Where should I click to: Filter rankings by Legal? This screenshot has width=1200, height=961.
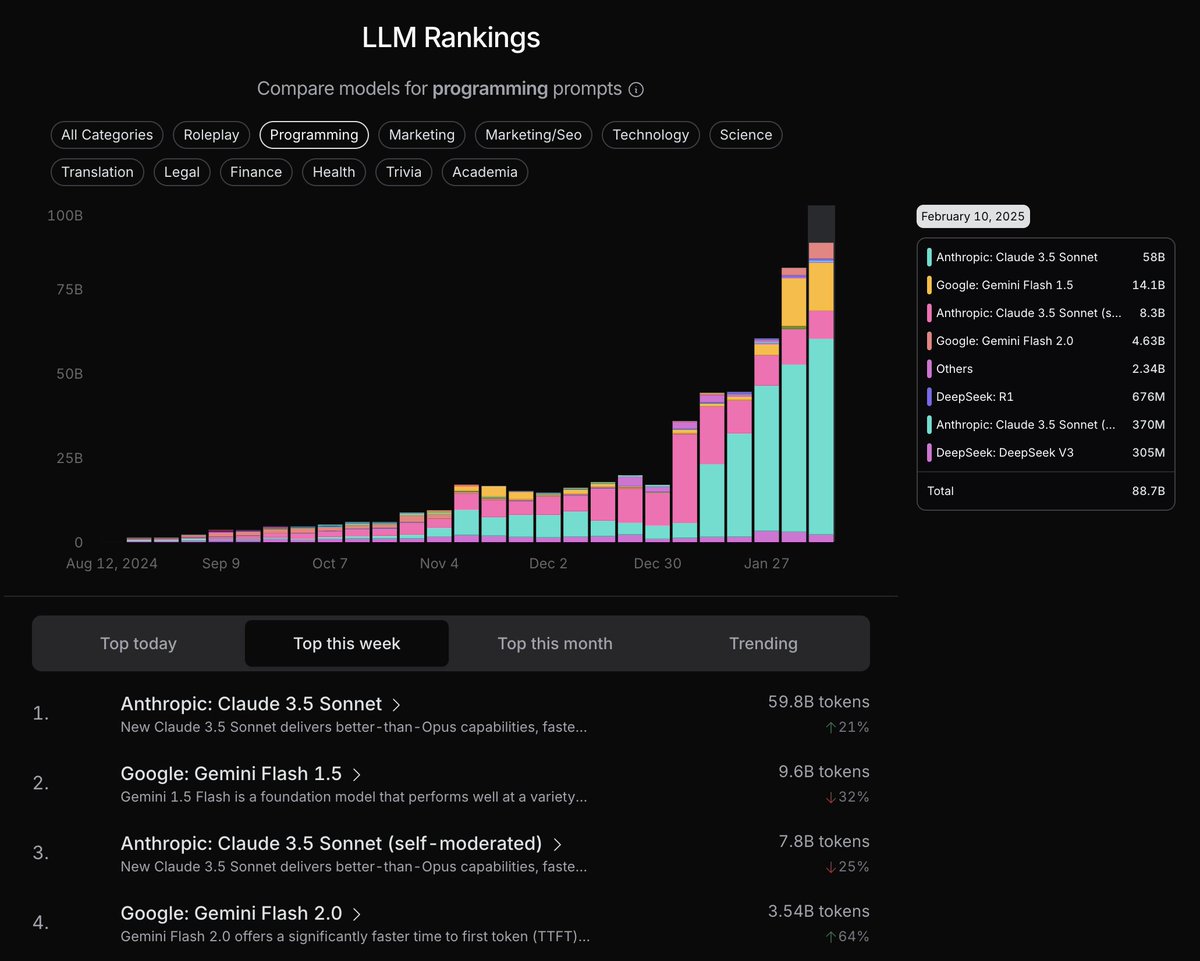[x=182, y=172]
